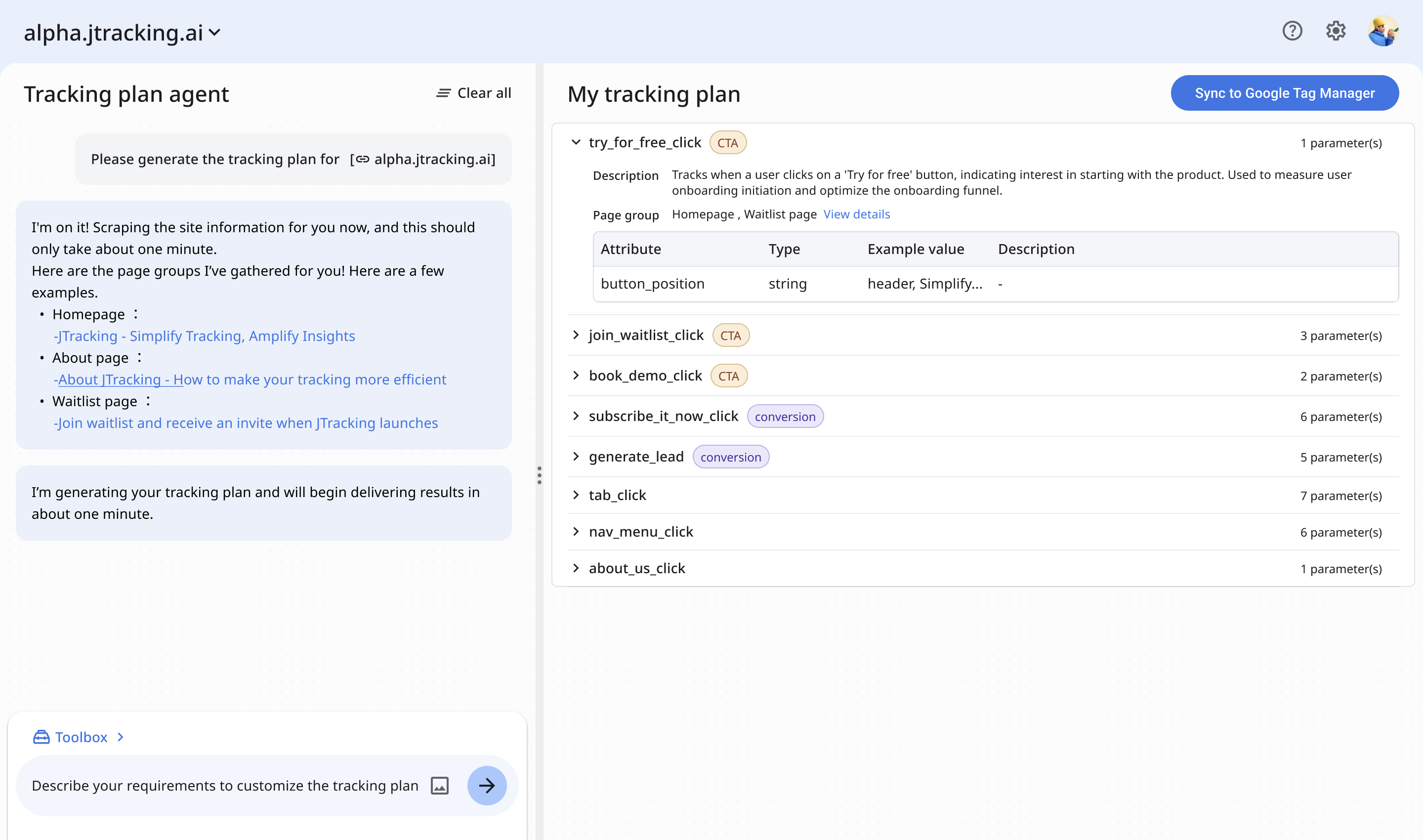Open the help question mark icon
The height and width of the screenshot is (840, 1423).
point(1292,31)
